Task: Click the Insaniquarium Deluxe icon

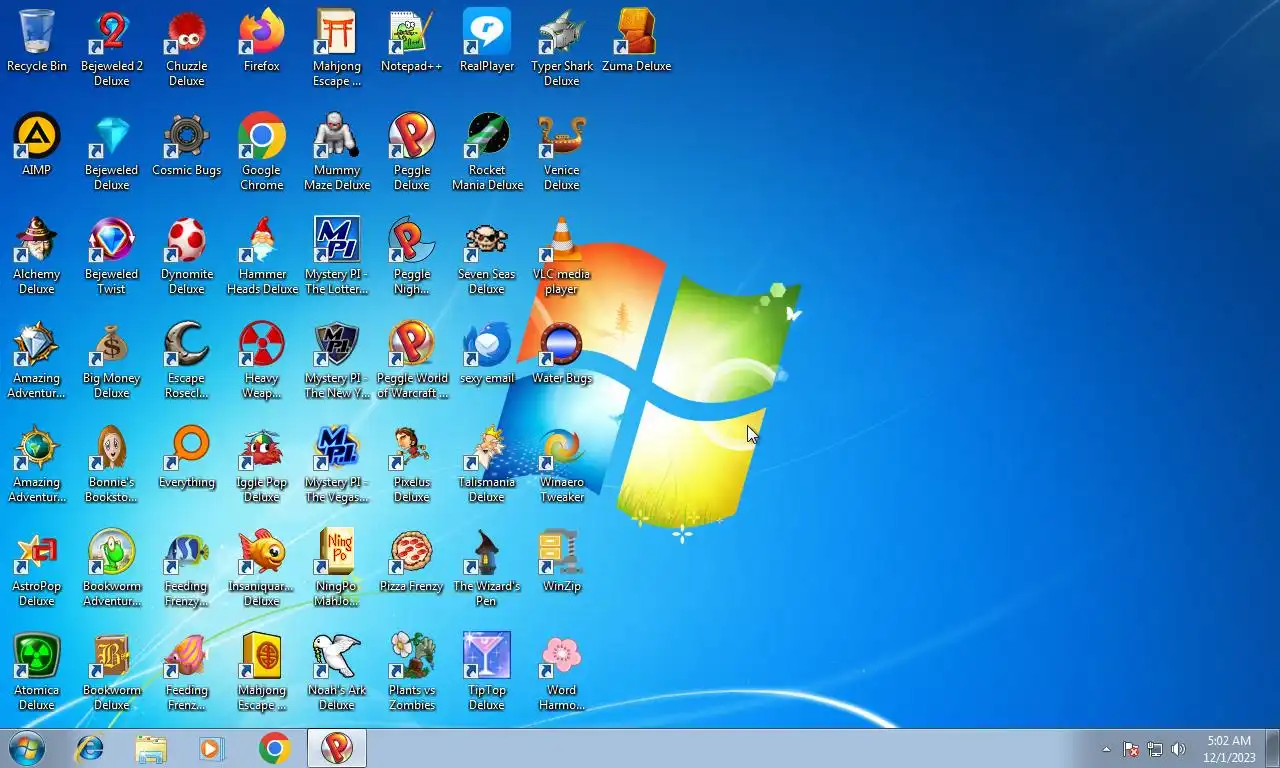Action: [x=262, y=568]
